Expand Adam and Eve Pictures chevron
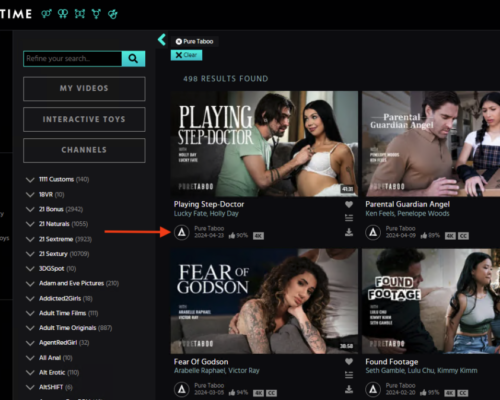 [30, 284]
